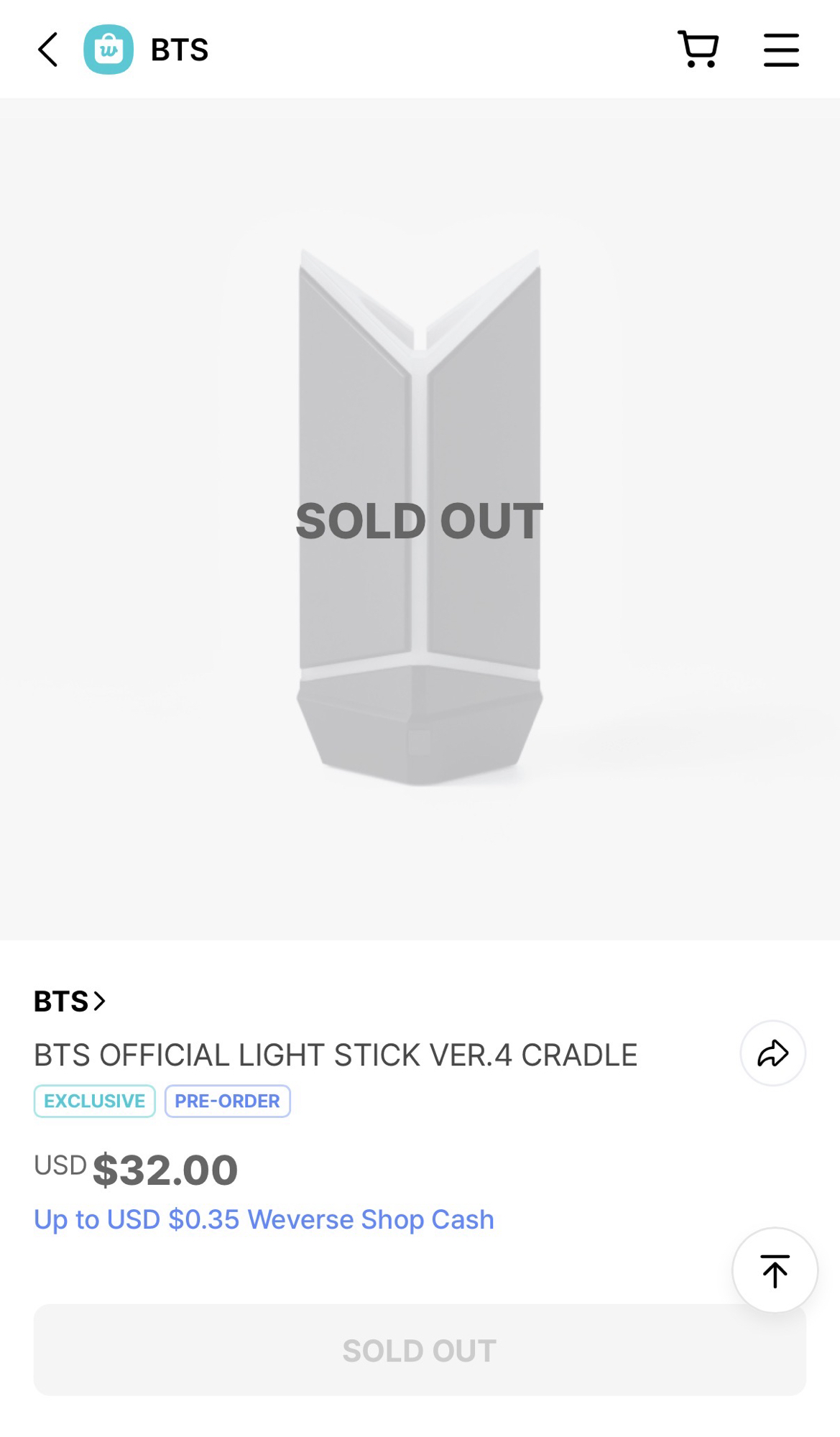Select the product title text

pyautogui.click(x=336, y=1055)
